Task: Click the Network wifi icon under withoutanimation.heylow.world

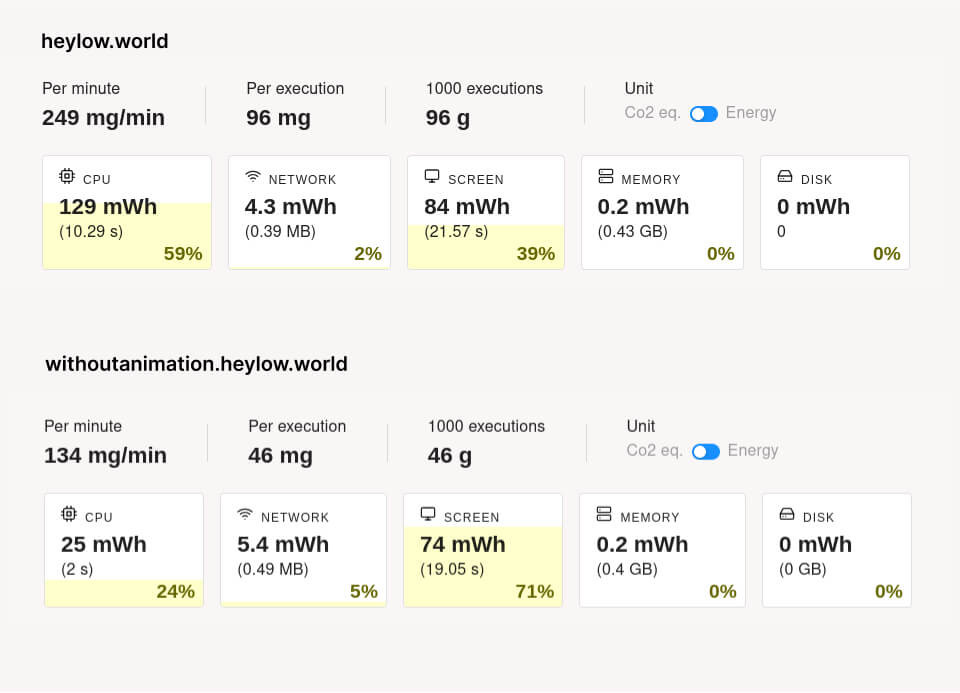Action: [245, 515]
